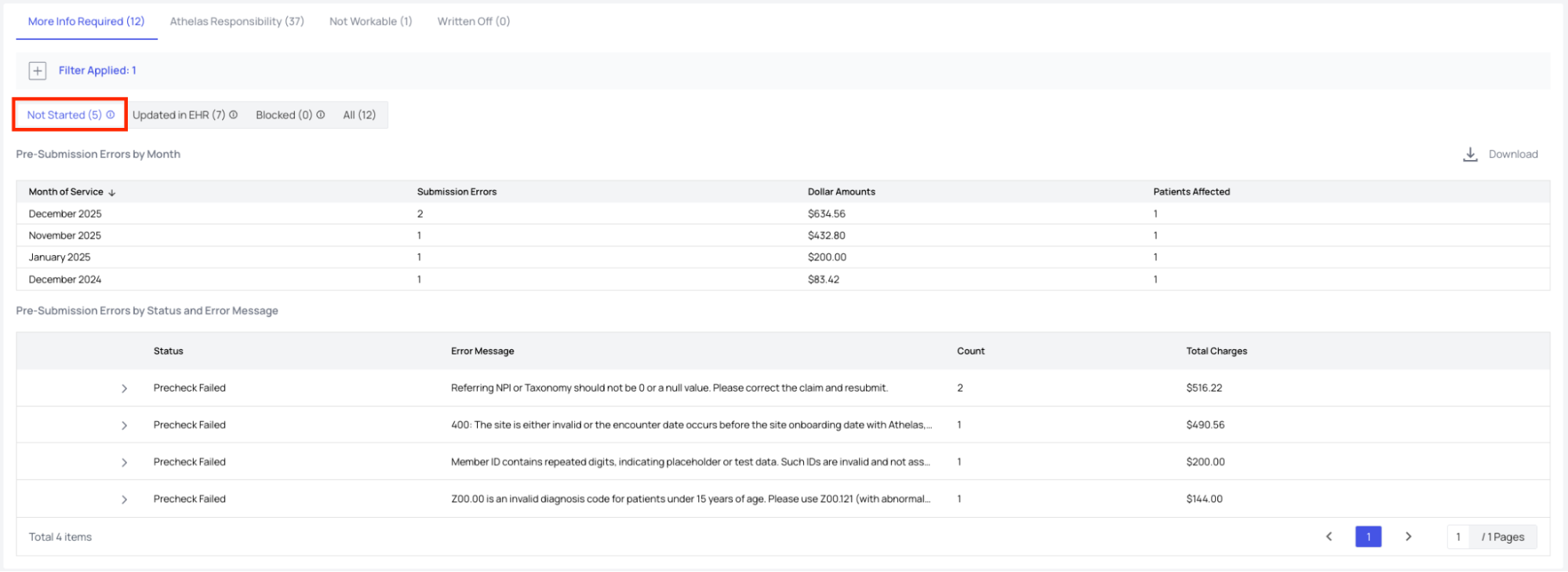This screenshot has height=572, width=1568.
Task: Click the Submission Errors column header
Action: [x=457, y=191]
